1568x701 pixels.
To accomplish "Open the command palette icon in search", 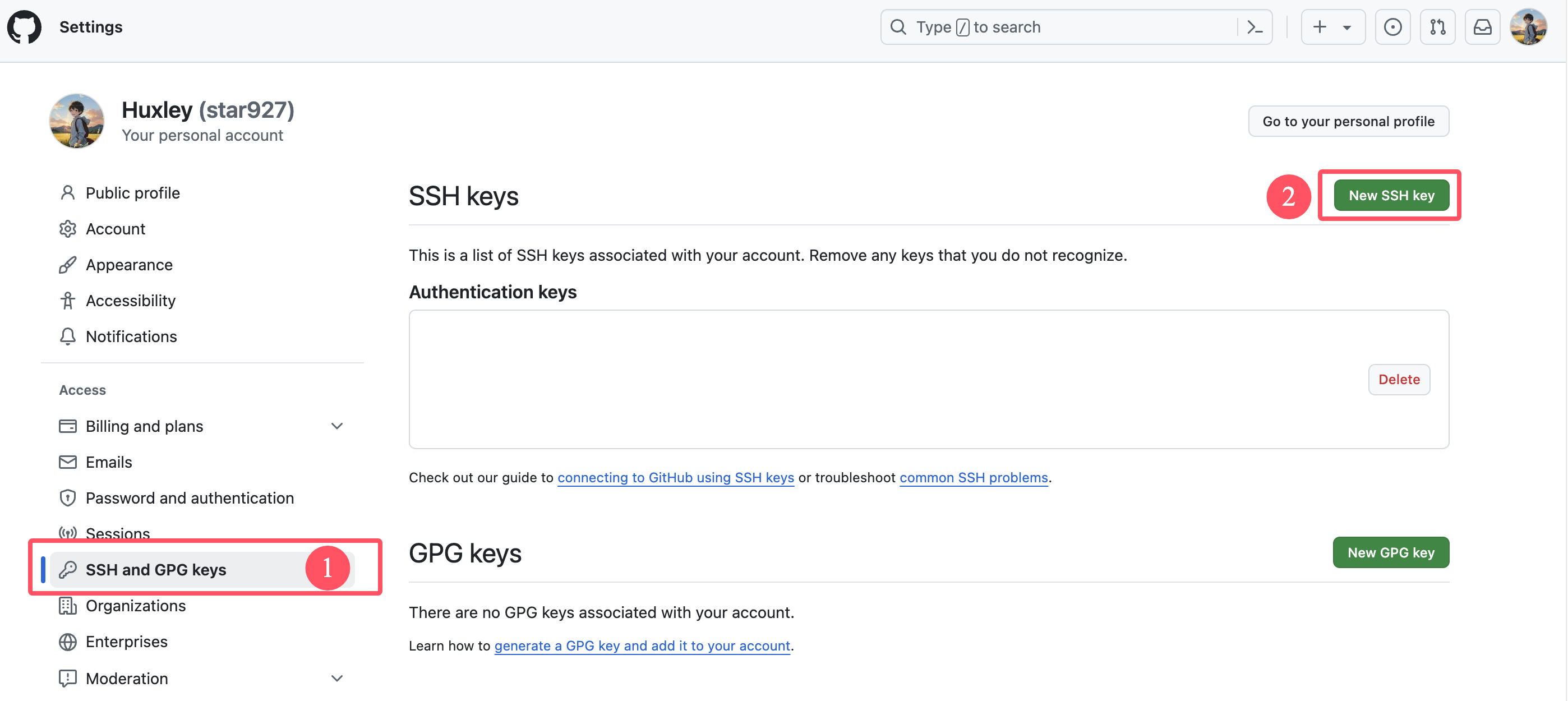I will pos(1255,27).
